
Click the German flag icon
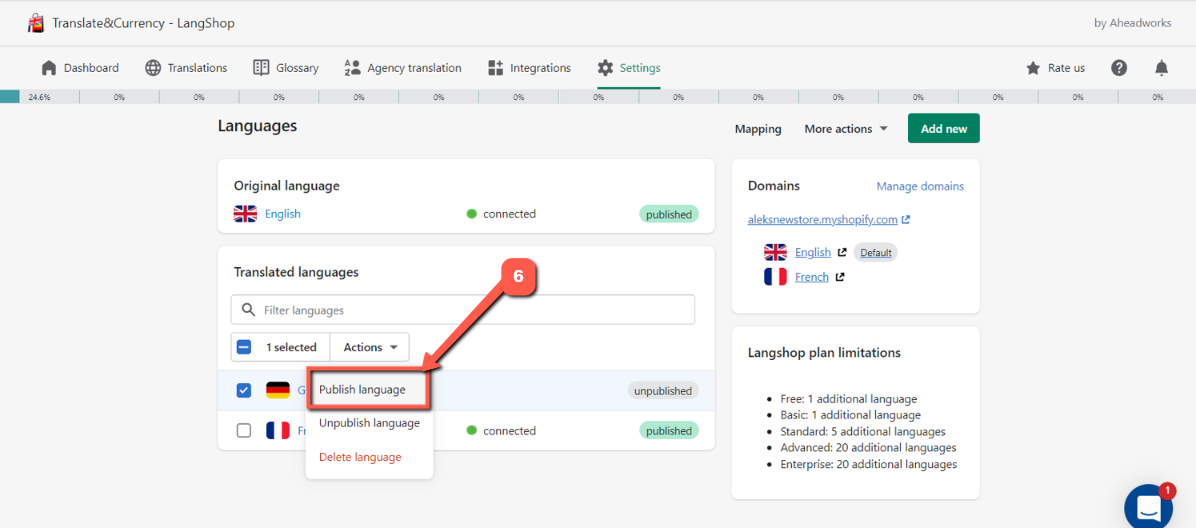point(278,391)
